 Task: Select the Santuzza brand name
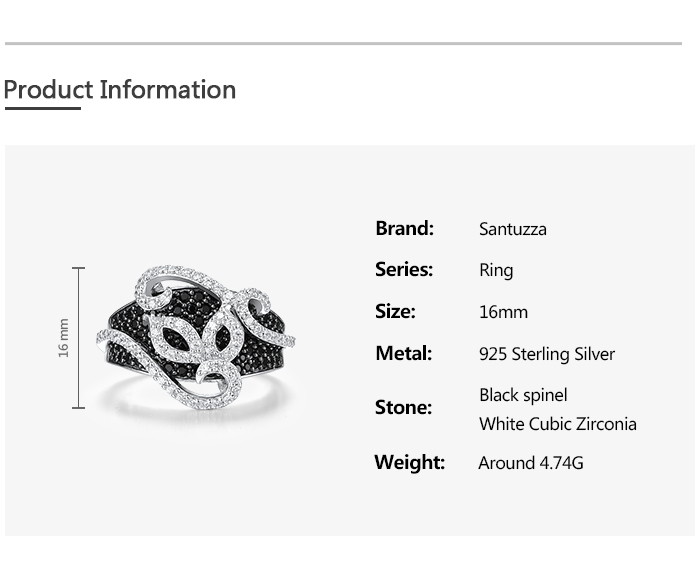[x=512, y=229]
